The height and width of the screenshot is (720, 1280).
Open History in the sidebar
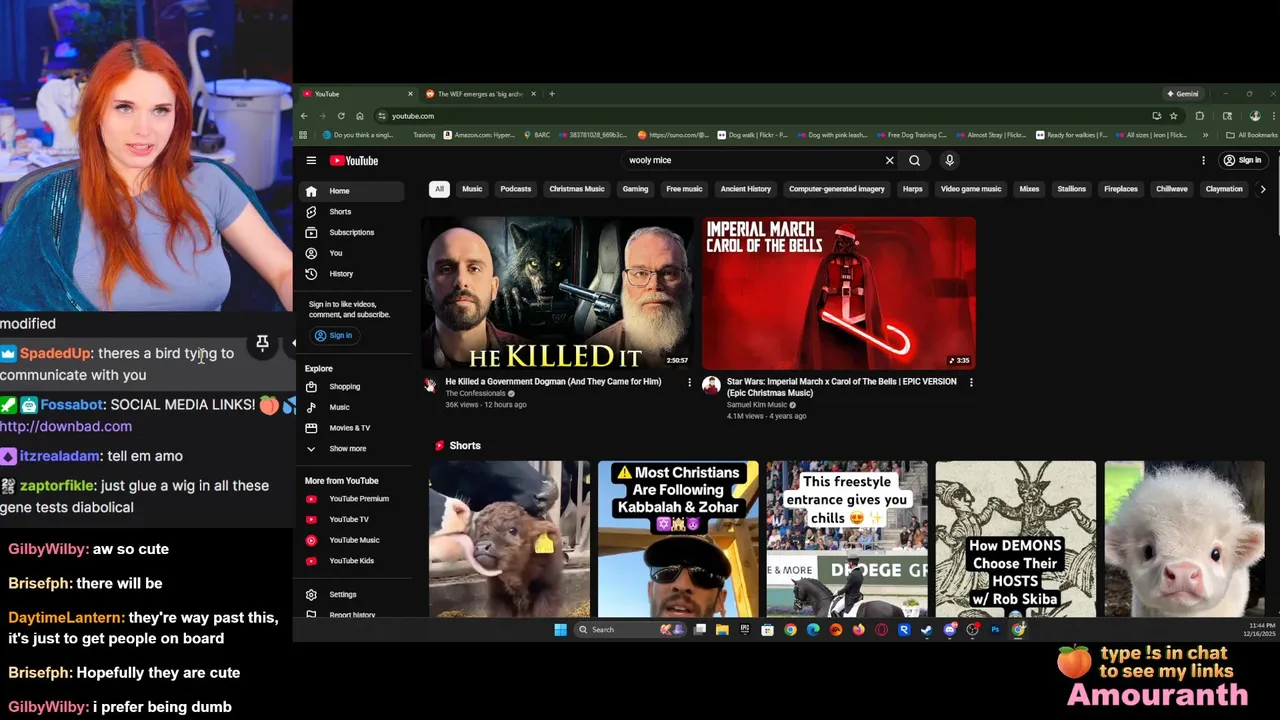coord(351,274)
